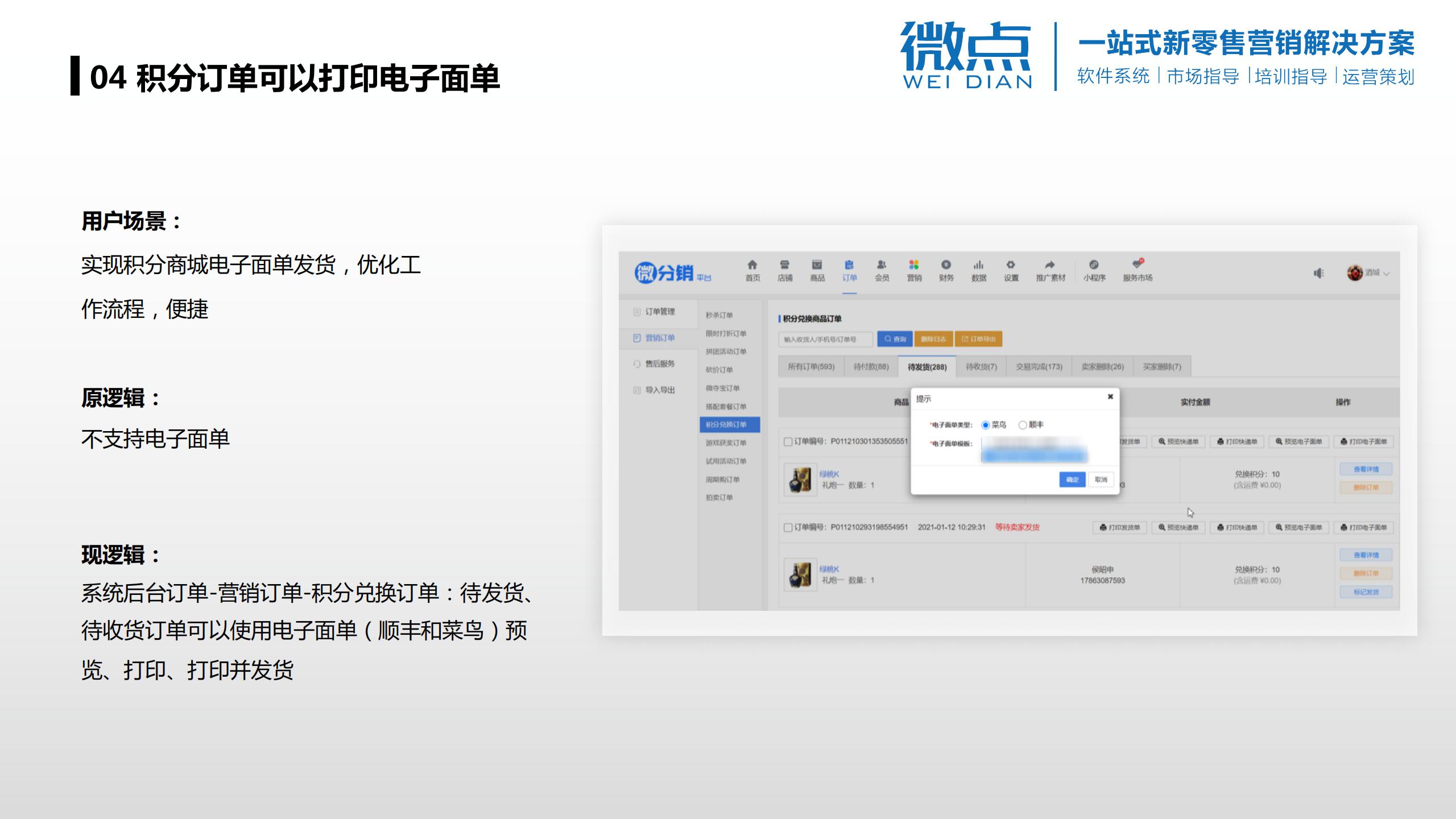Switch to the 卖家删除(26) tab
The image size is (1456, 819).
(1103, 367)
